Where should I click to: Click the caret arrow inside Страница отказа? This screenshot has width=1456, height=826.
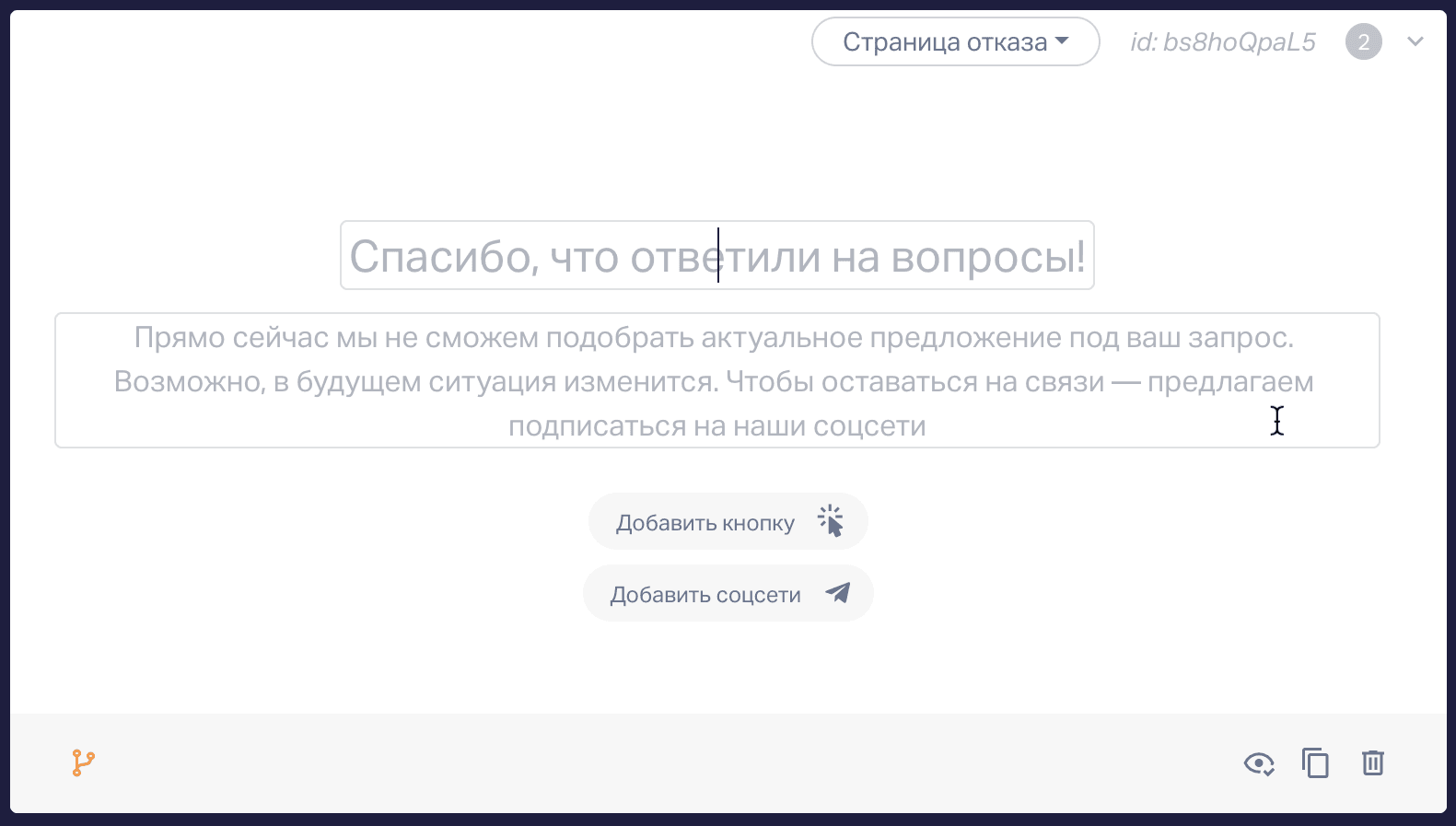(1062, 41)
